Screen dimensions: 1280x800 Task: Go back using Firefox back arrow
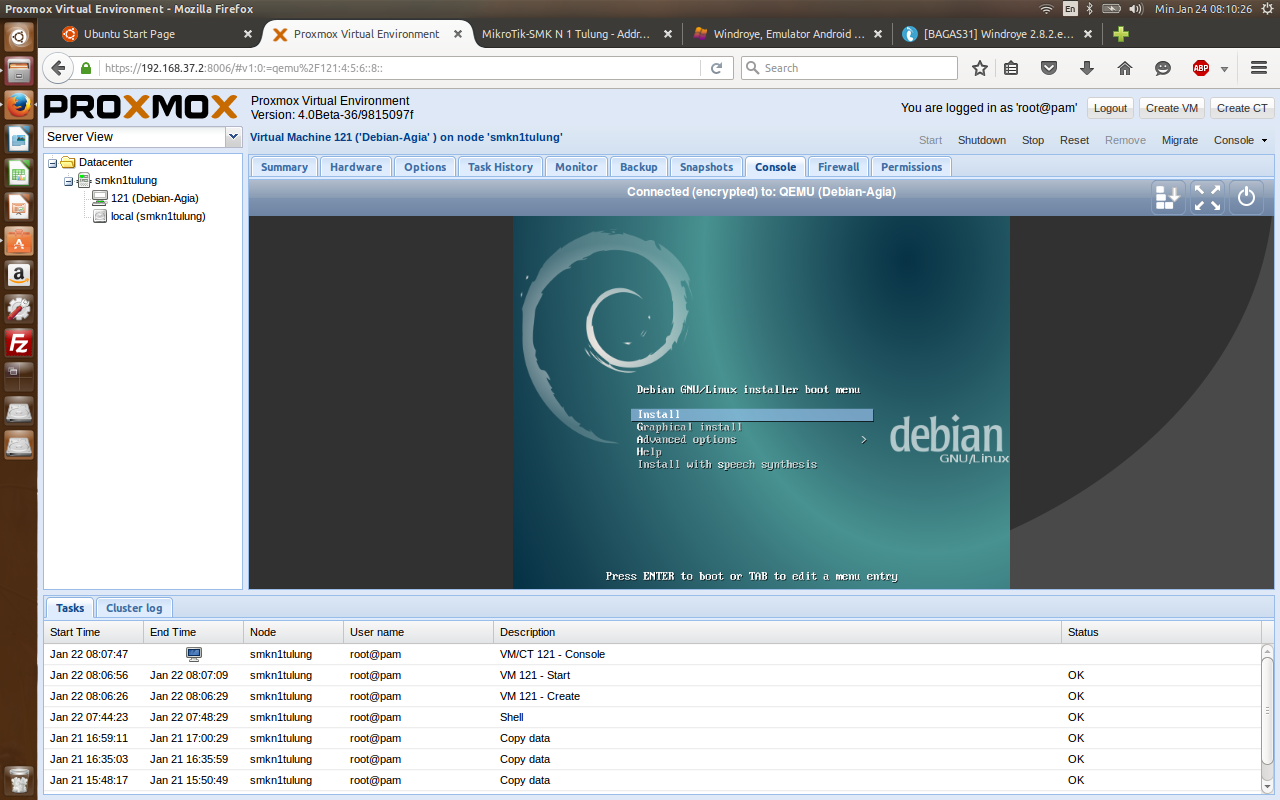58,68
